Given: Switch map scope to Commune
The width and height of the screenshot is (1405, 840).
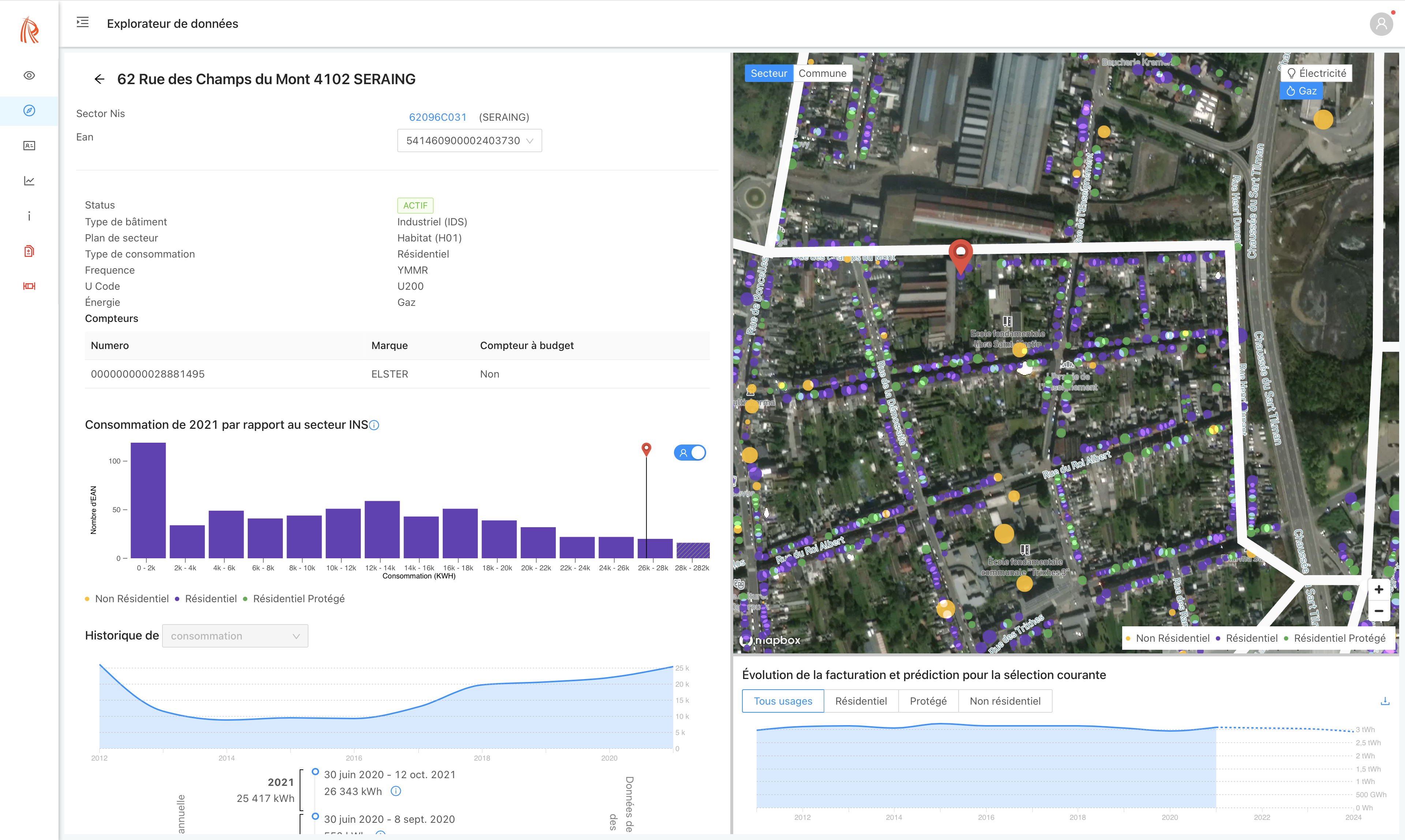Looking at the screenshot, I should click(x=822, y=73).
